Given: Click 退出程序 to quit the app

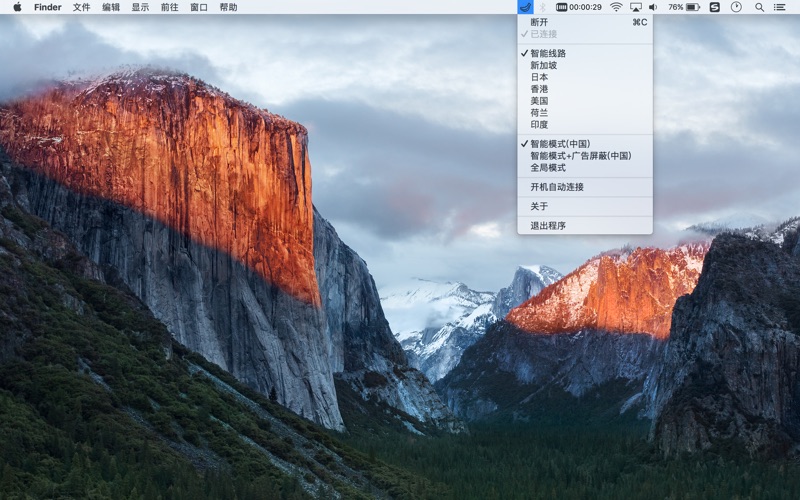Looking at the screenshot, I should [x=548, y=226].
